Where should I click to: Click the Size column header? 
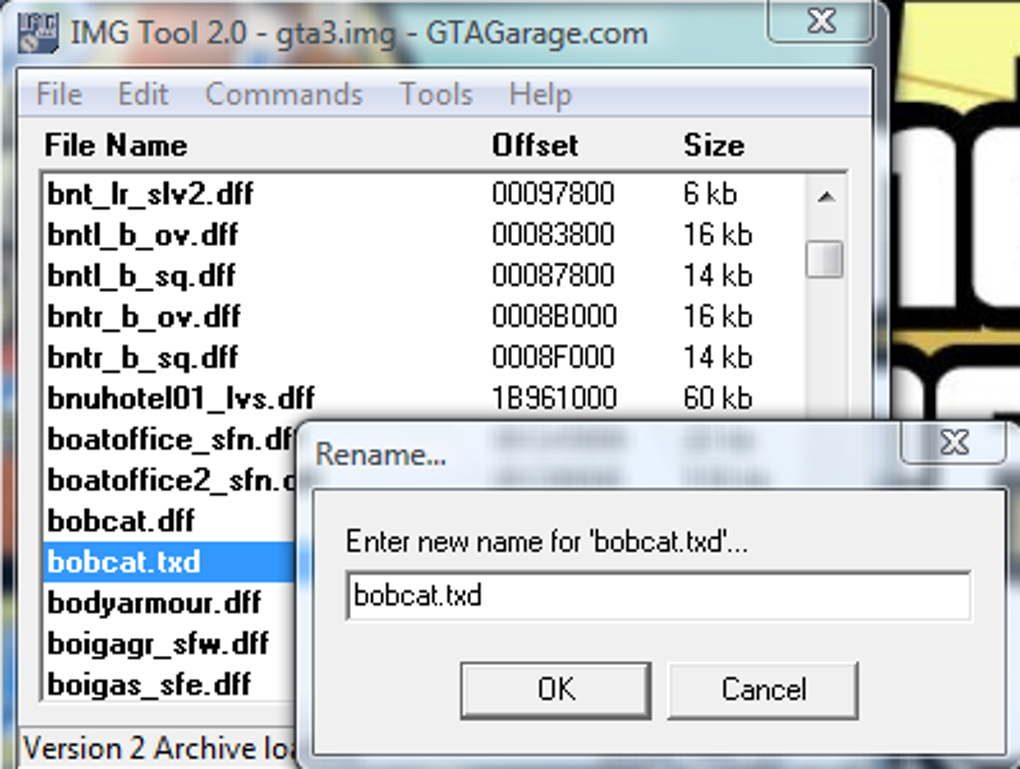(714, 145)
